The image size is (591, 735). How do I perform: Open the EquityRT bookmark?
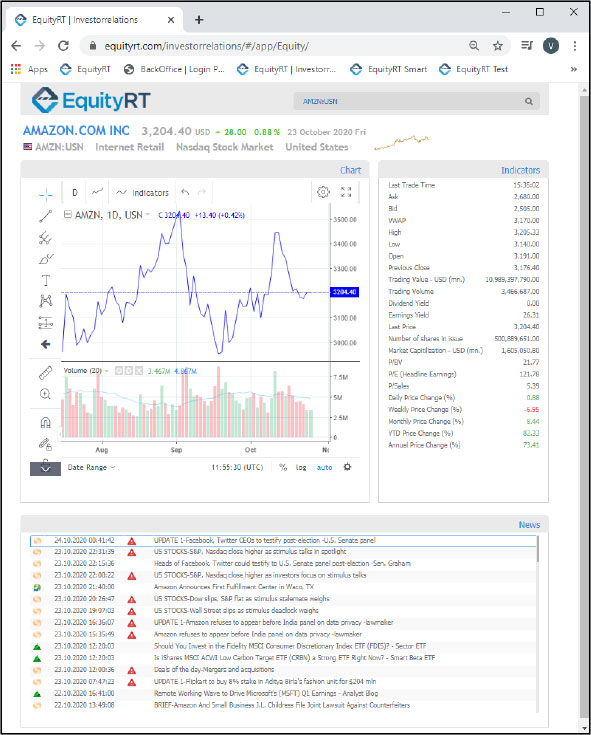tap(85, 69)
